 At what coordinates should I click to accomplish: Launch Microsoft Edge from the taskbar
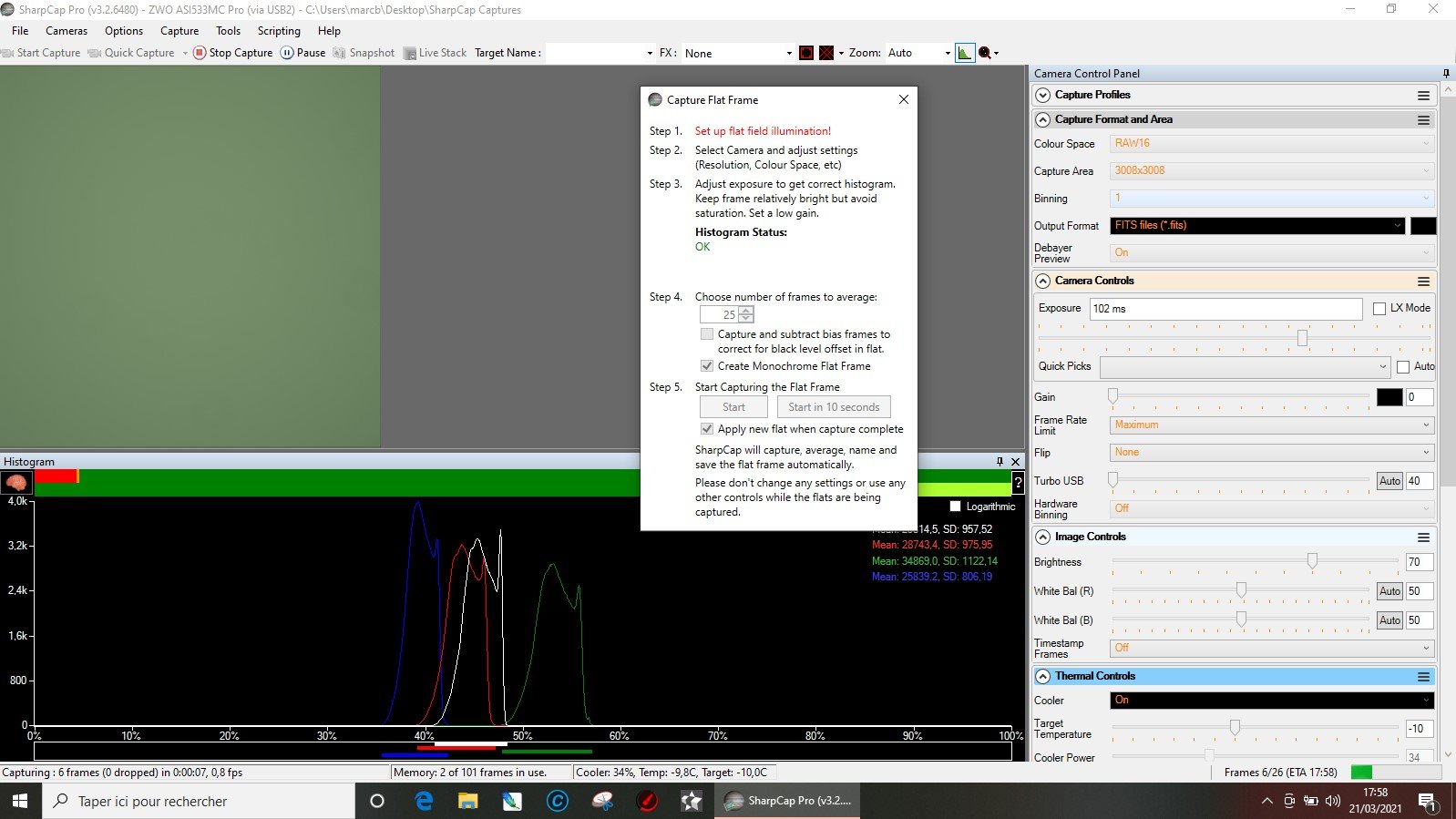pyautogui.click(x=424, y=801)
